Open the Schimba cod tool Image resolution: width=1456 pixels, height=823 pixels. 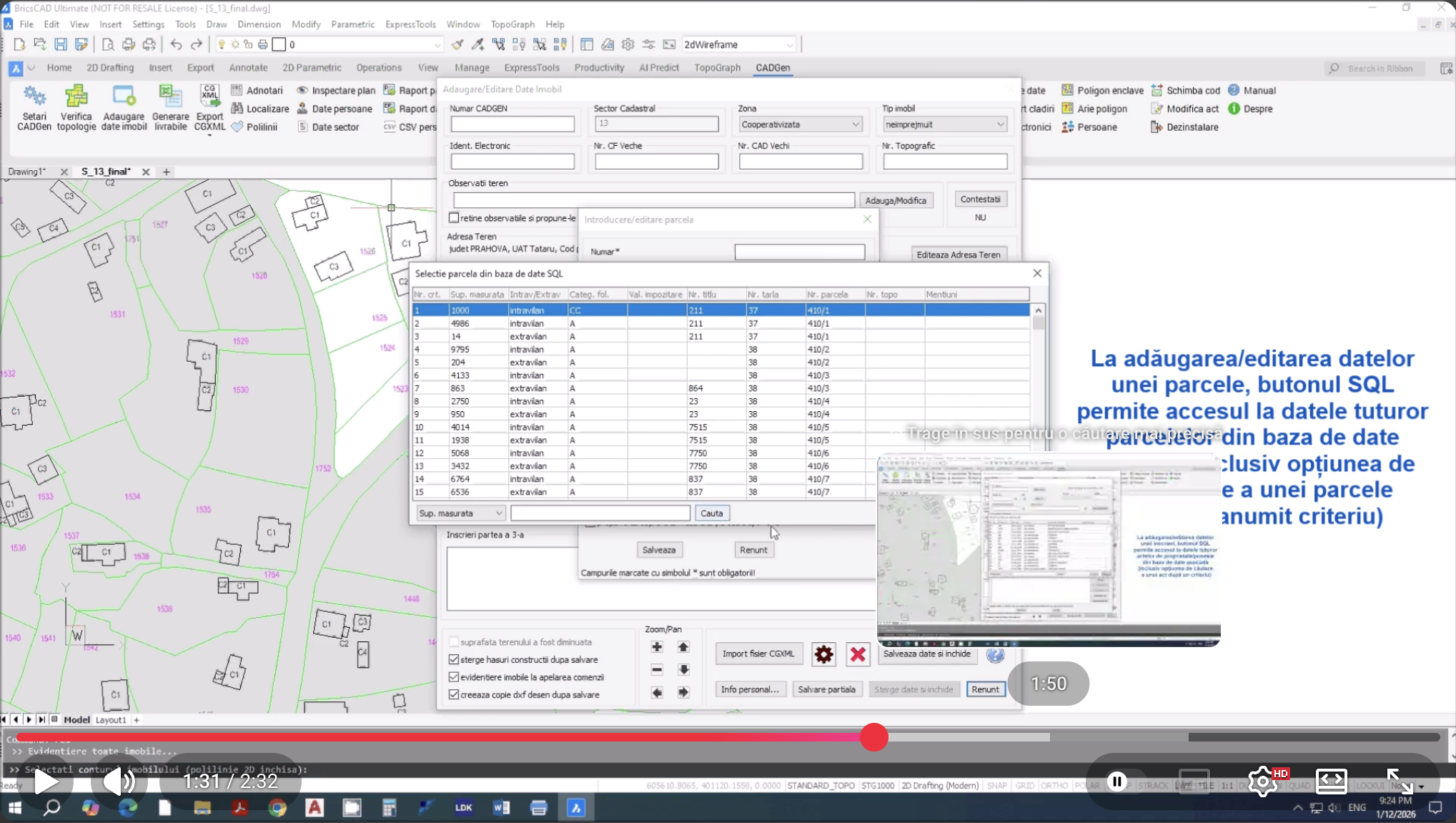pos(1185,90)
